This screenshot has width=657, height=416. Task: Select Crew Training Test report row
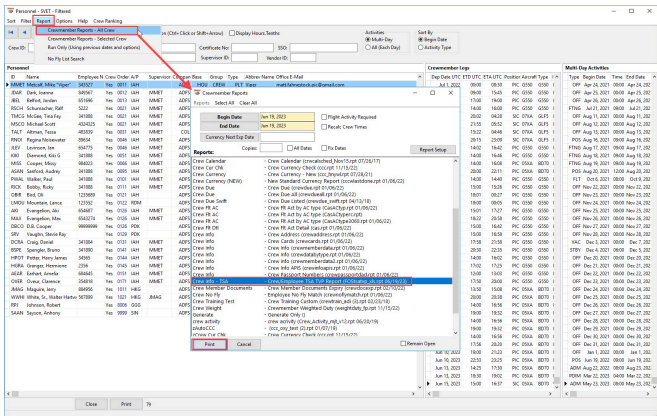pyautogui.click(x=322, y=301)
